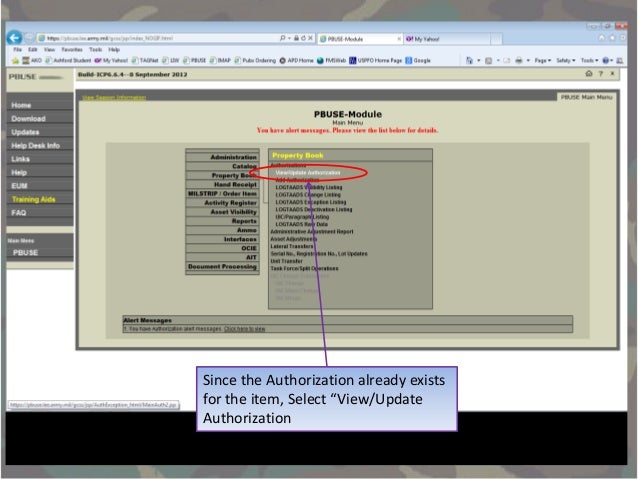Image resolution: width=638 pixels, height=479 pixels.
Task: Open Ashford Student favorites shortcut
Action: pyautogui.click(x=68, y=61)
